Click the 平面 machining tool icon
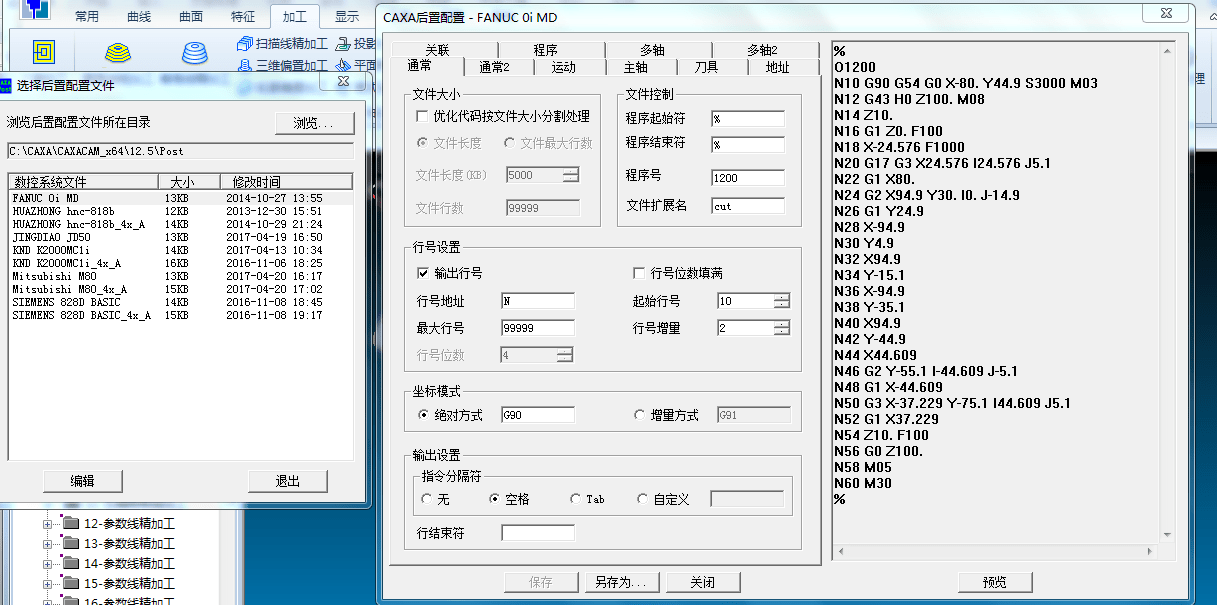1217x605 pixels. point(344,66)
